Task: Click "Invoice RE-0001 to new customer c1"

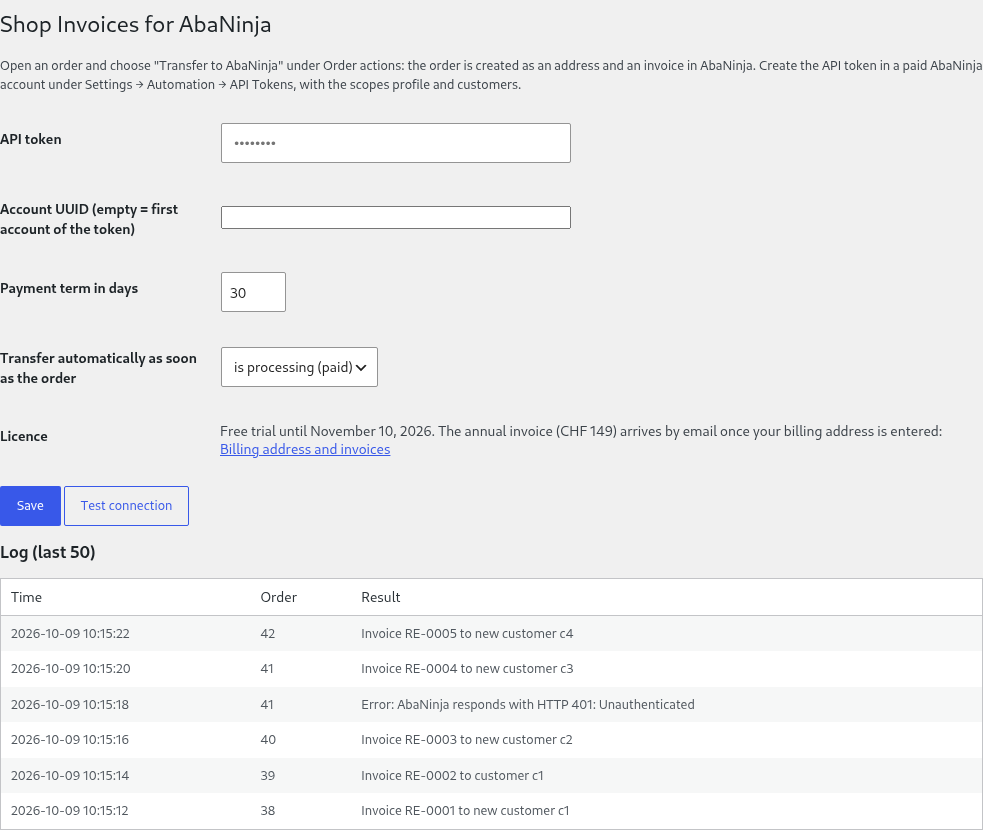Action: [465, 811]
